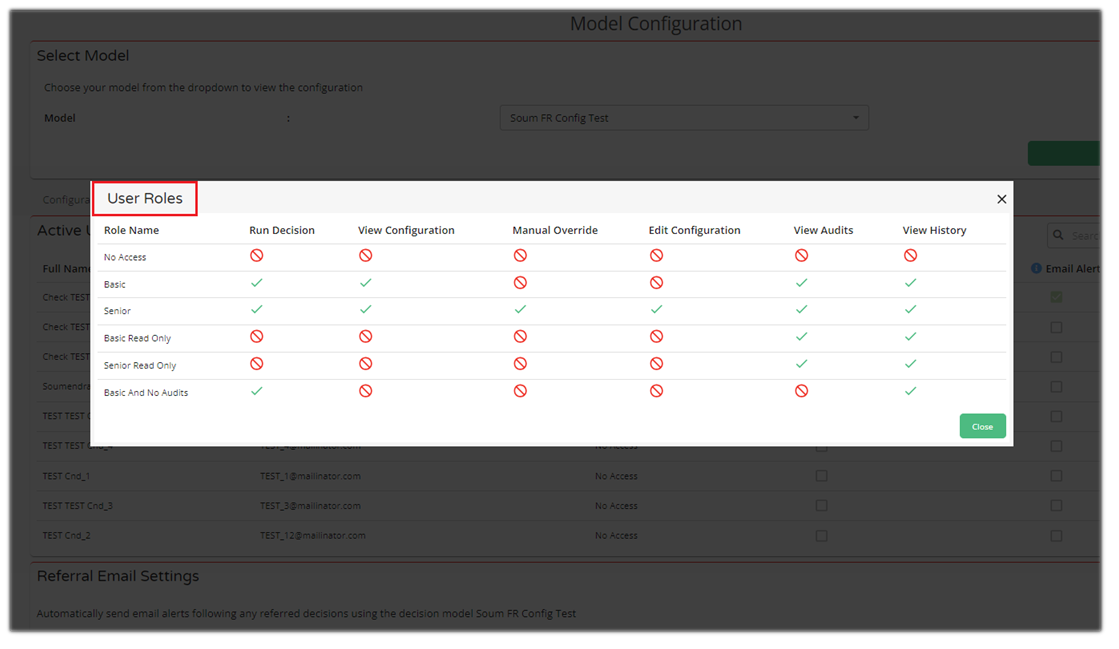The image size is (1119, 649).
Task: Click Manual Override prohibited icon in Basic row
Action: pos(520,283)
